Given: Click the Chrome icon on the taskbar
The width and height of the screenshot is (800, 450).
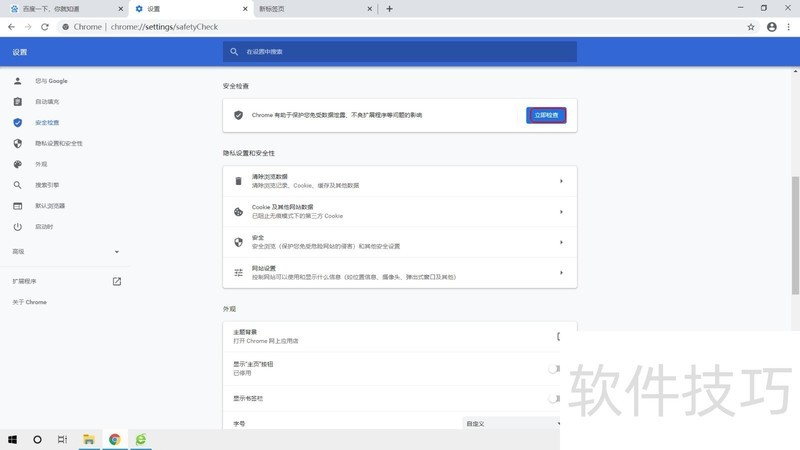Looking at the screenshot, I should pos(114,439).
